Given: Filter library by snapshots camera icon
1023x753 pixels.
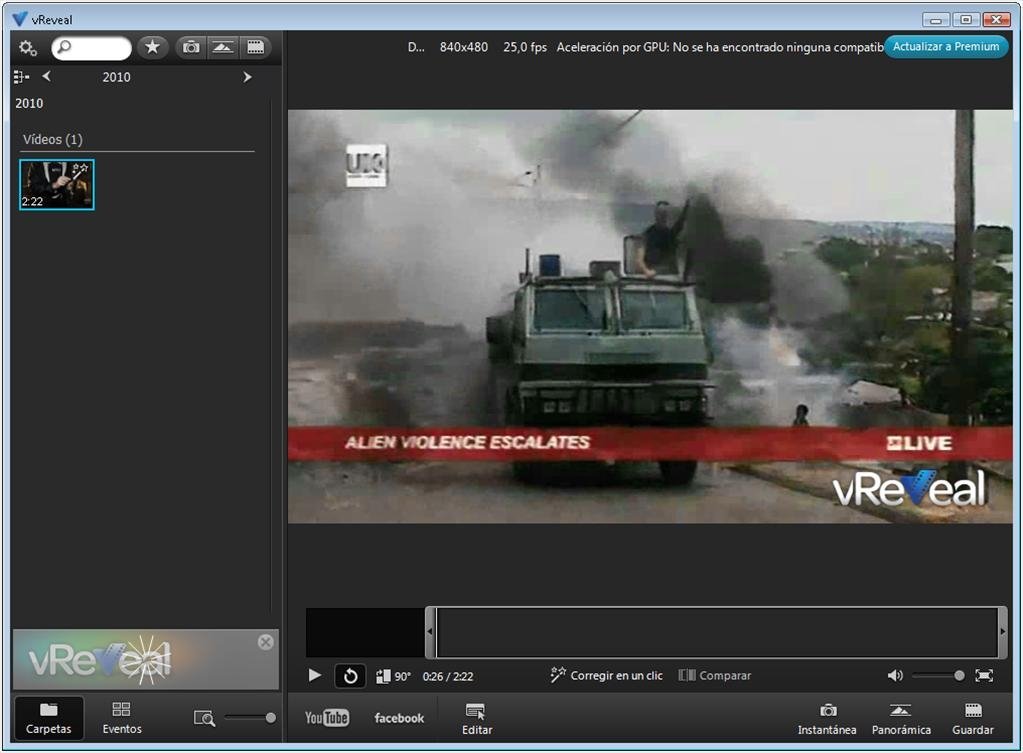Looking at the screenshot, I should click(191, 47).
